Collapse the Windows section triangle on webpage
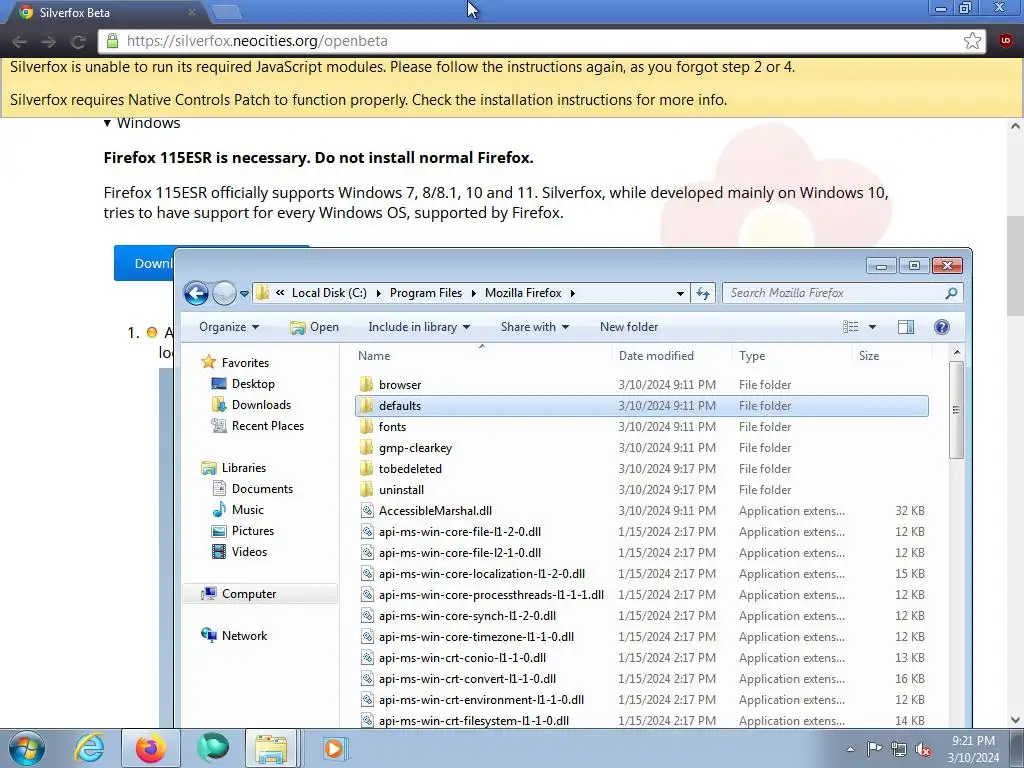 coord(107,123)
